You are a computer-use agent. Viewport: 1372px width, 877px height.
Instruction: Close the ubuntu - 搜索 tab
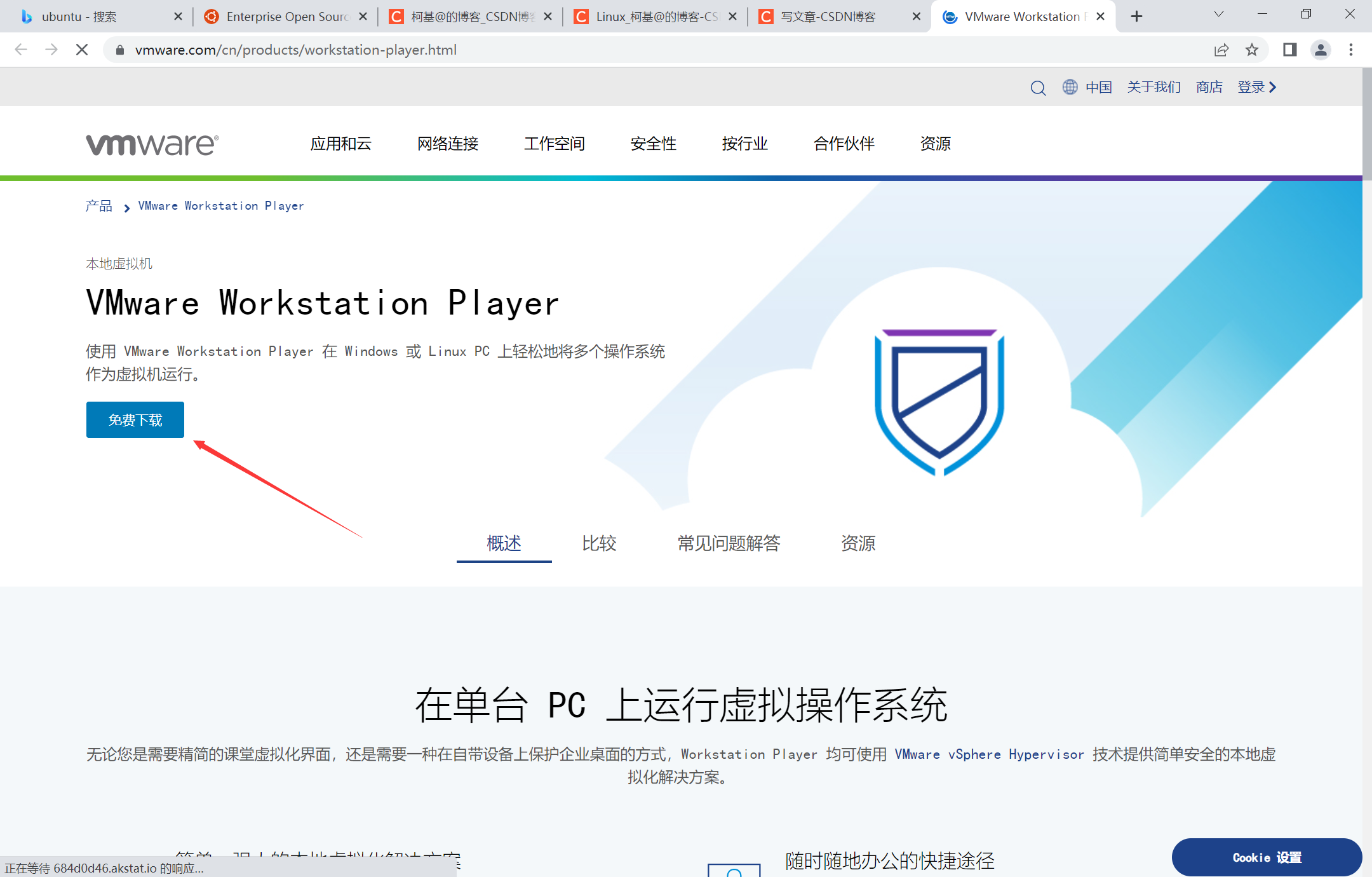tap(178, 17)
